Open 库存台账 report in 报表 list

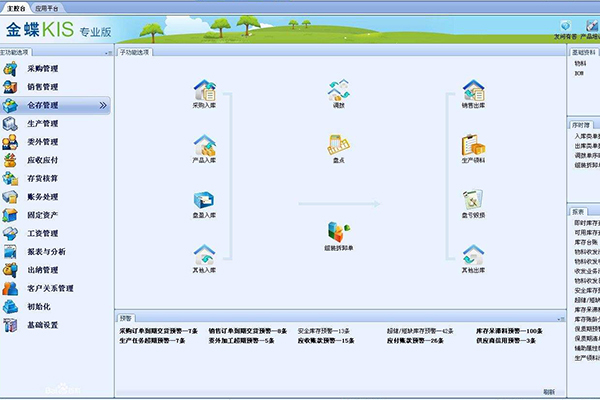586,242
